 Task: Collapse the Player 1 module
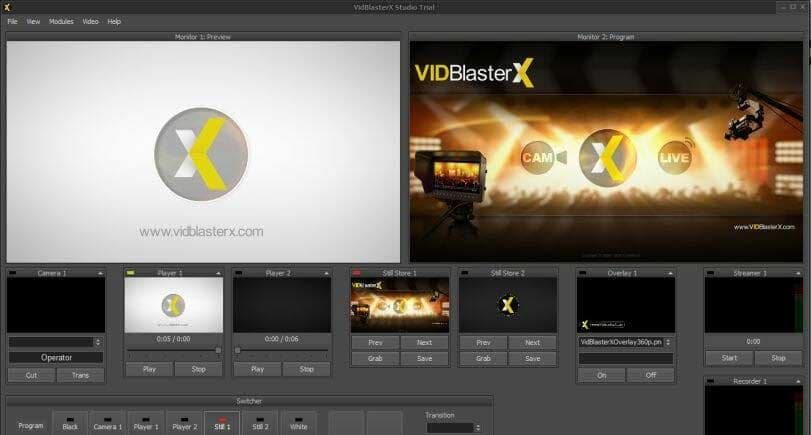[x=218, y=273]
